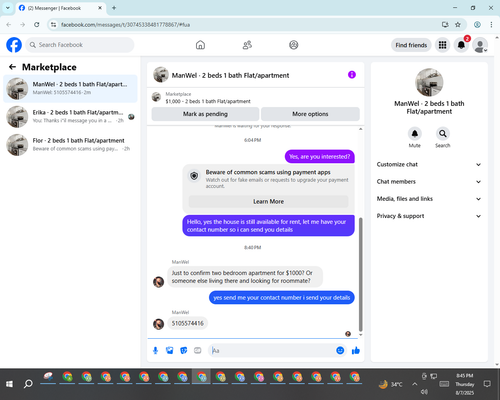
Task: Open Windows Start menu
Action: [9, 384]
